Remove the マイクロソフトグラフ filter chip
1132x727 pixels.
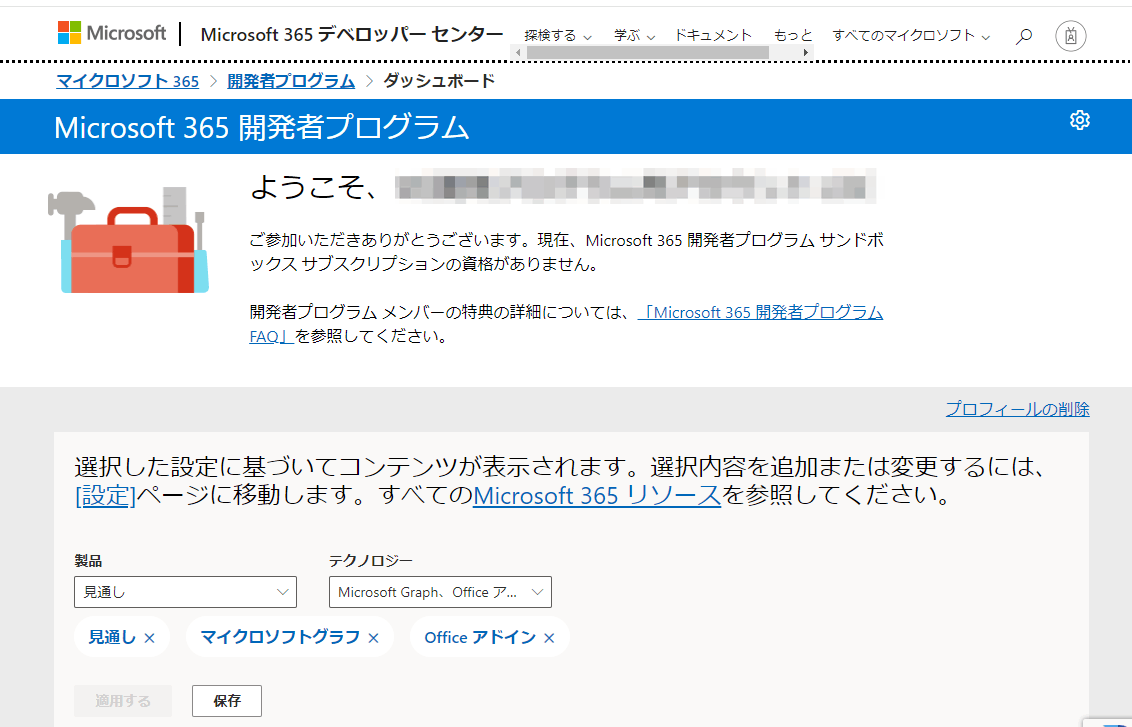(374, 637)
